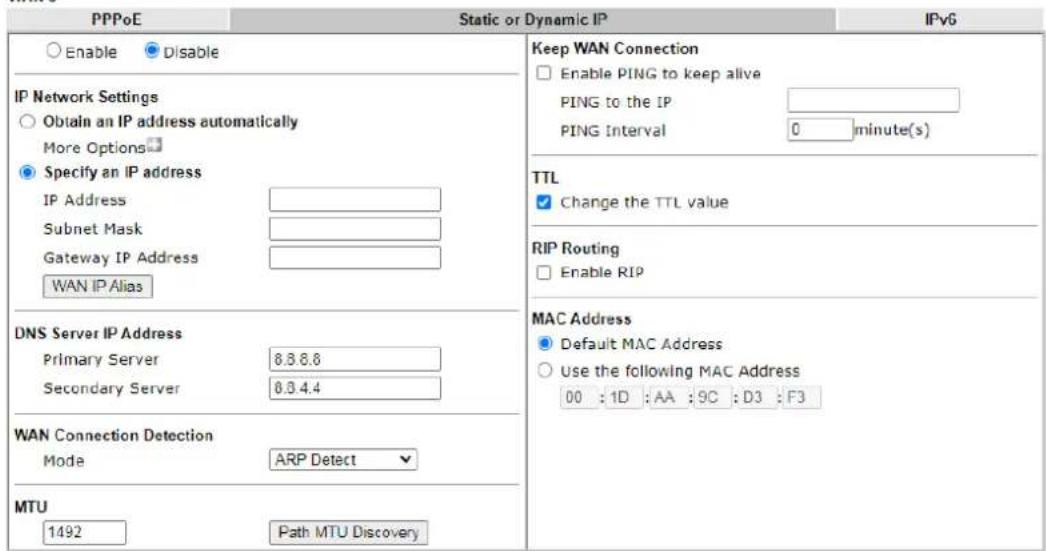Open the Static or Dynamic IP tab
This screenshot has height=551, width=1046.
532,19
